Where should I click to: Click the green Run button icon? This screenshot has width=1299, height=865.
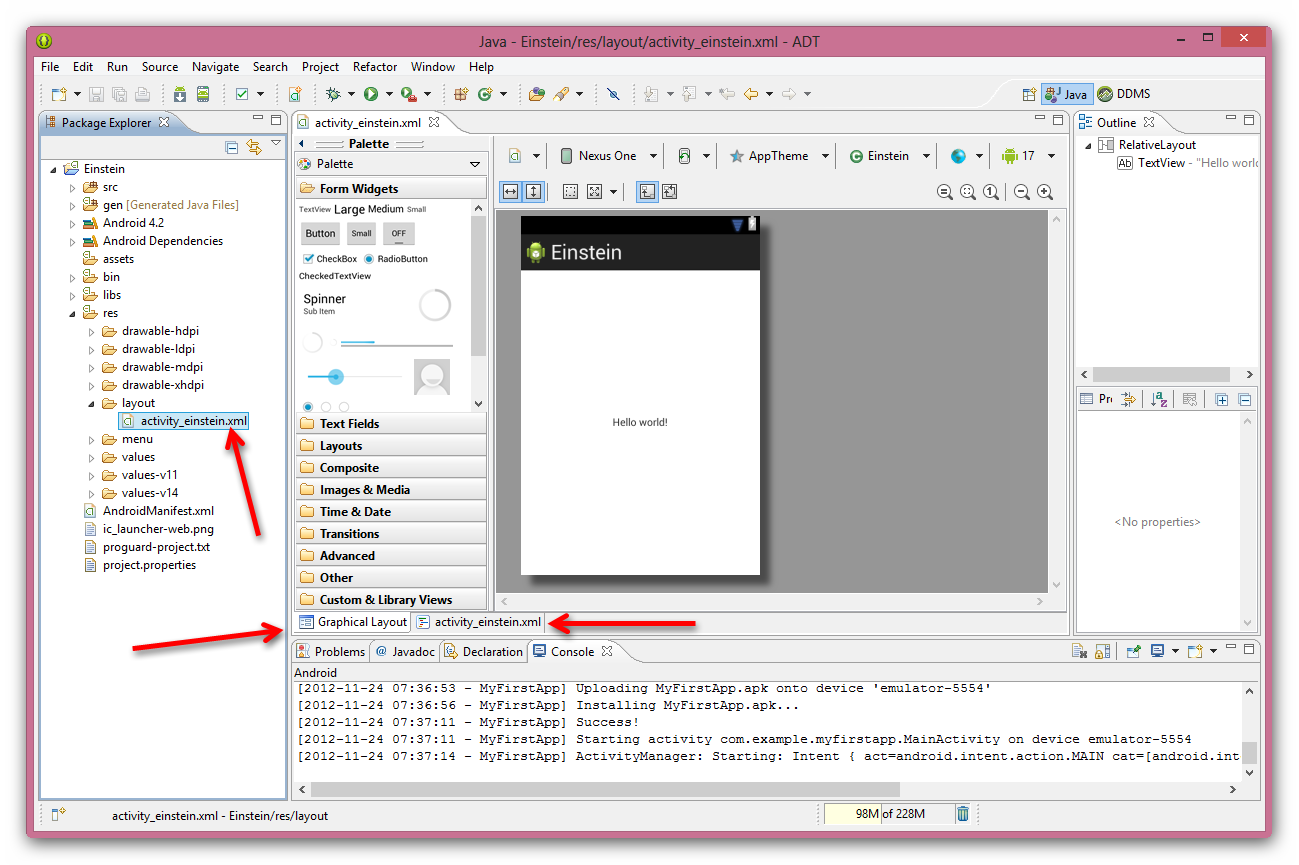coord(371,94)
